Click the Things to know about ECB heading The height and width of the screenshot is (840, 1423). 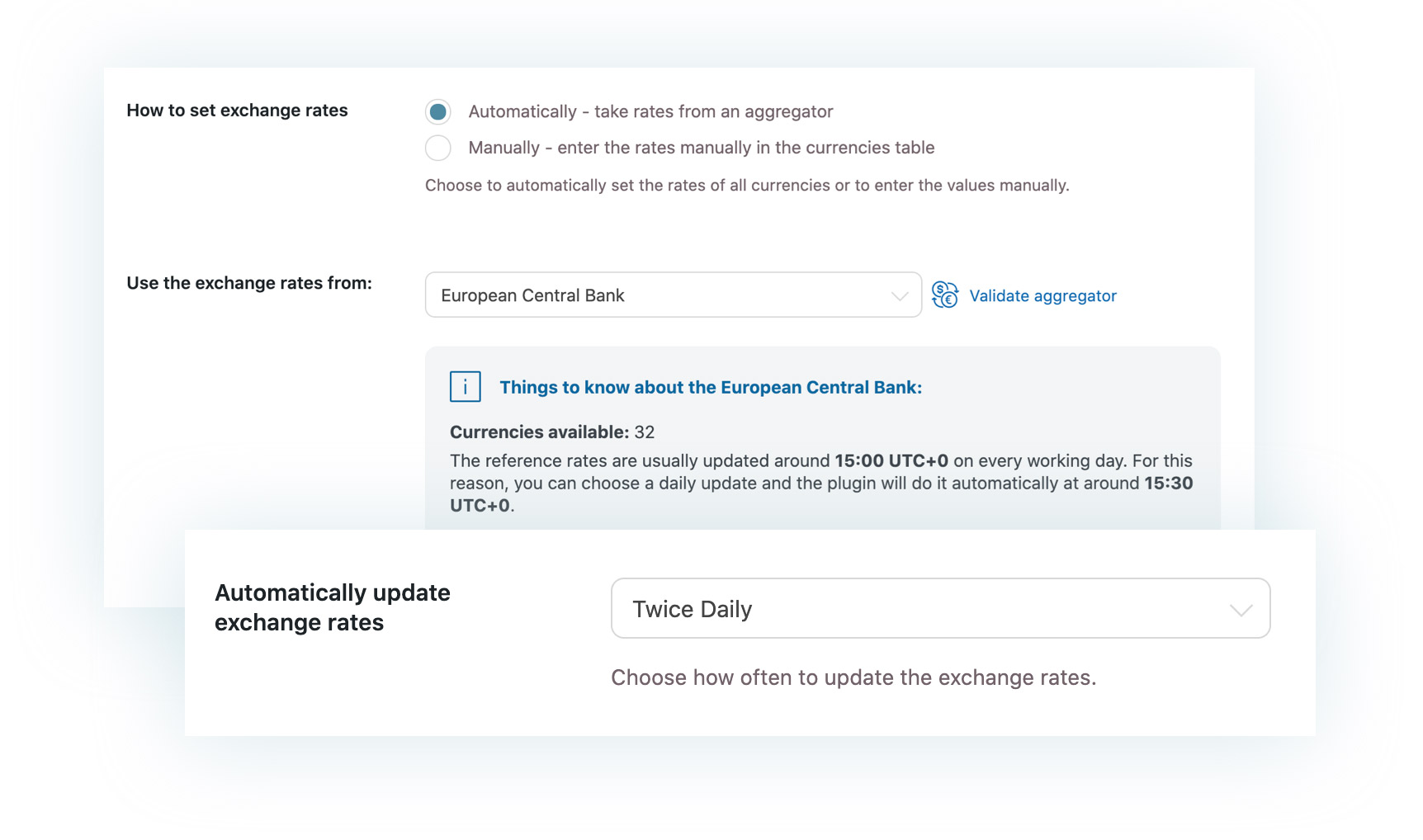pyautogui.click(x=711, y=387)
